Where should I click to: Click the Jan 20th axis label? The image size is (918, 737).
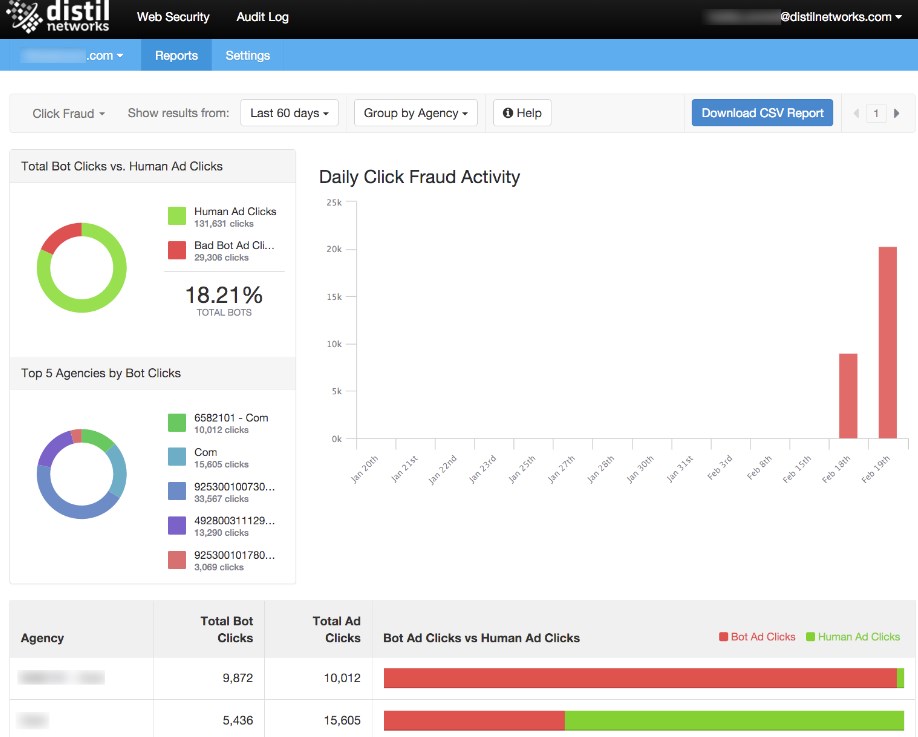pyautogui.click(x=364, y=469)
